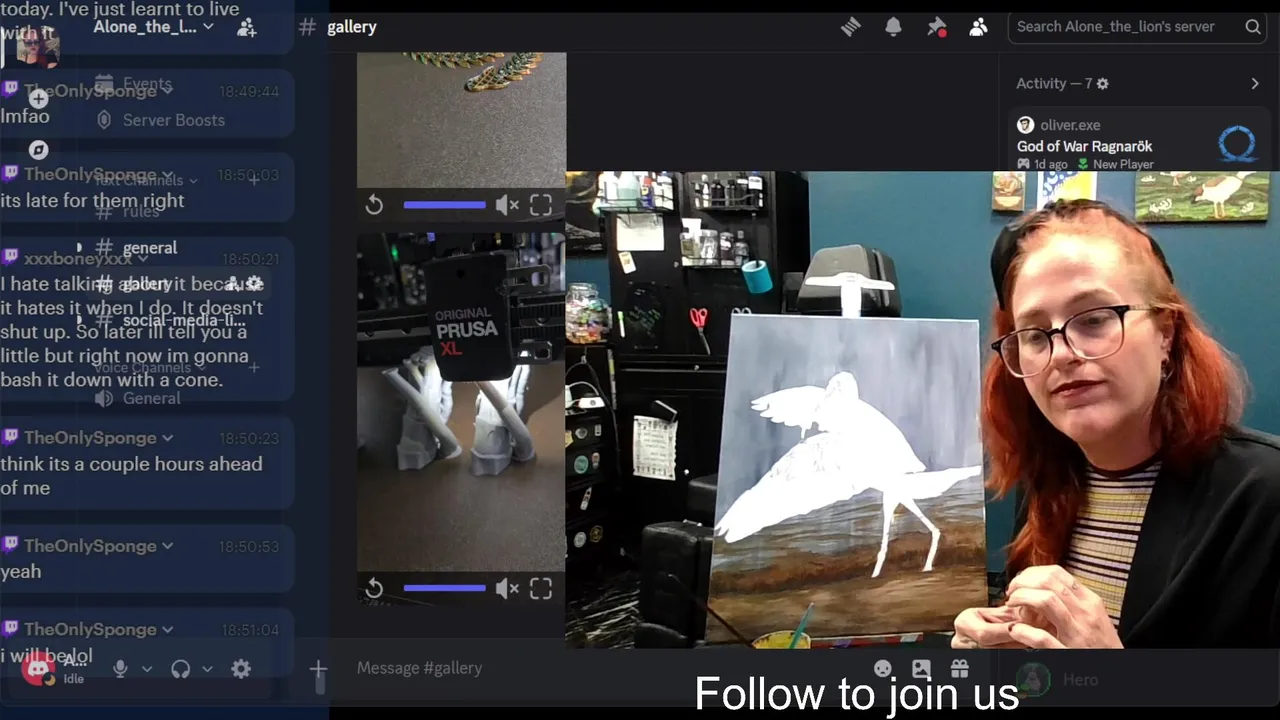Click the Add a Server plus icon

pos(38,99)
